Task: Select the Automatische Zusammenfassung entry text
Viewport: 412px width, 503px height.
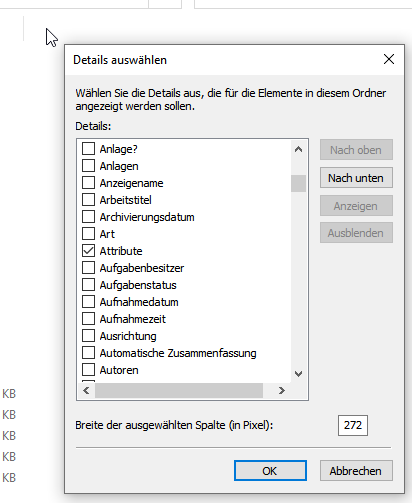Action: point(178,353)
